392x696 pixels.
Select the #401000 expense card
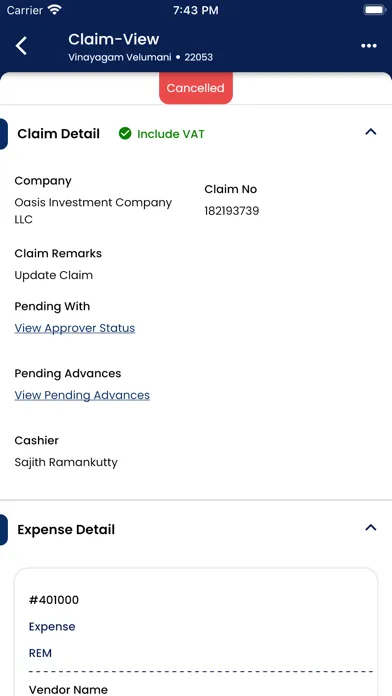click(x=196, y=632)
